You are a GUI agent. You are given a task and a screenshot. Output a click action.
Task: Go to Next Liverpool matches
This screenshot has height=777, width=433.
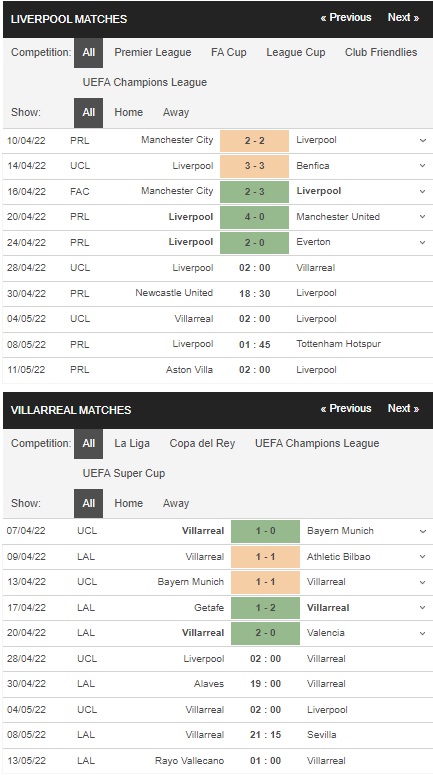click(x=403, y=18)
